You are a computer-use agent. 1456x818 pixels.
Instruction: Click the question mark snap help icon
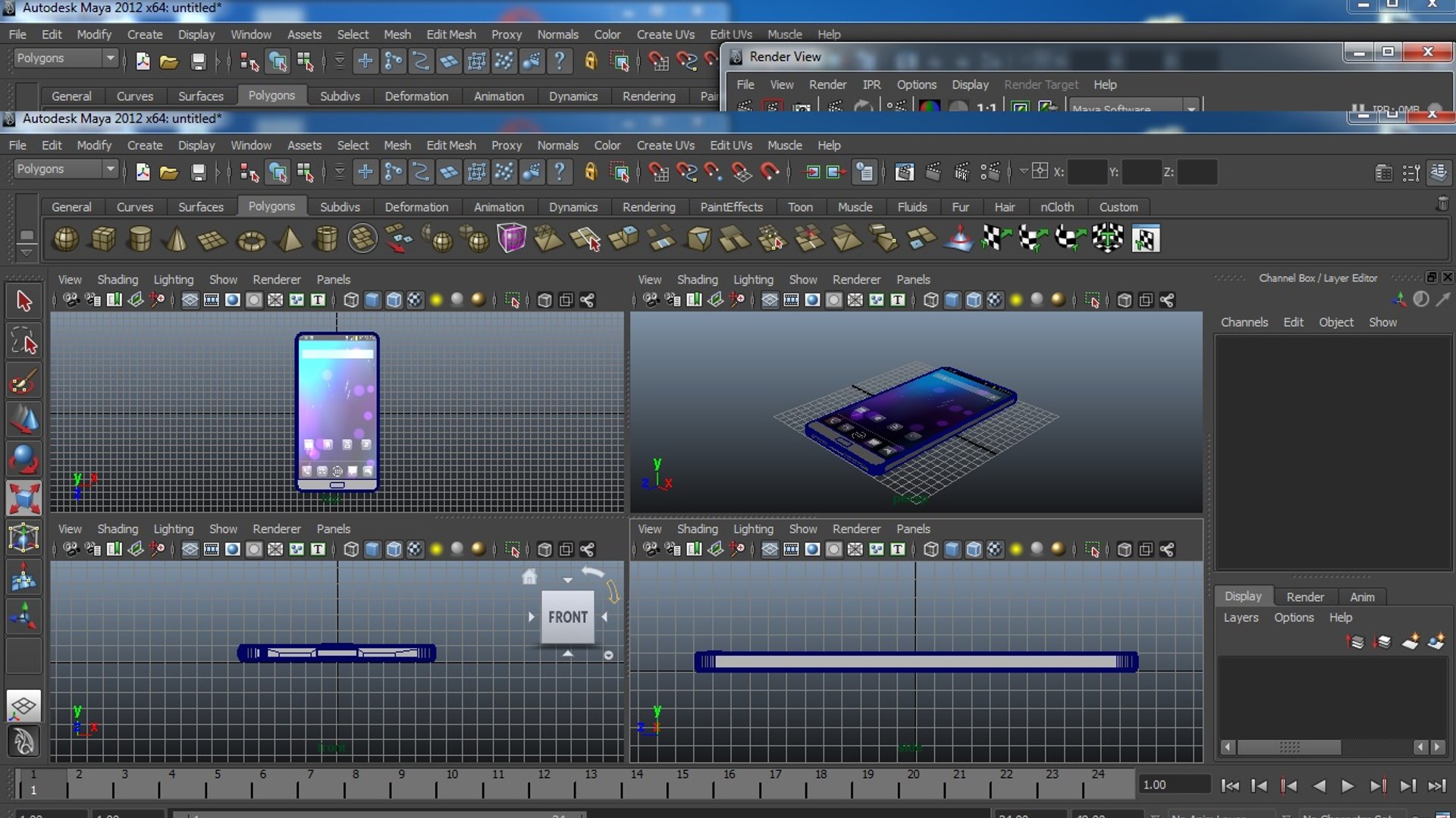click(560, 172)
